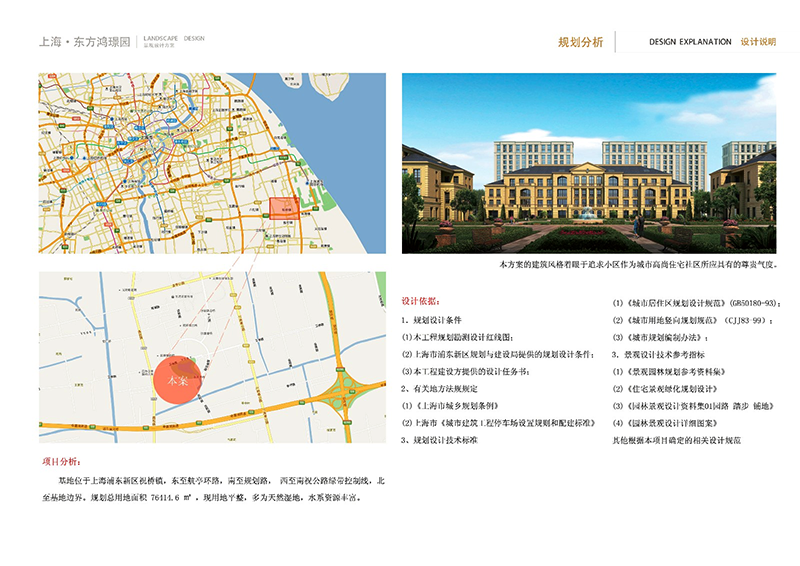
Task: Open the zoomed-in site location map
Action: (212, 360)
